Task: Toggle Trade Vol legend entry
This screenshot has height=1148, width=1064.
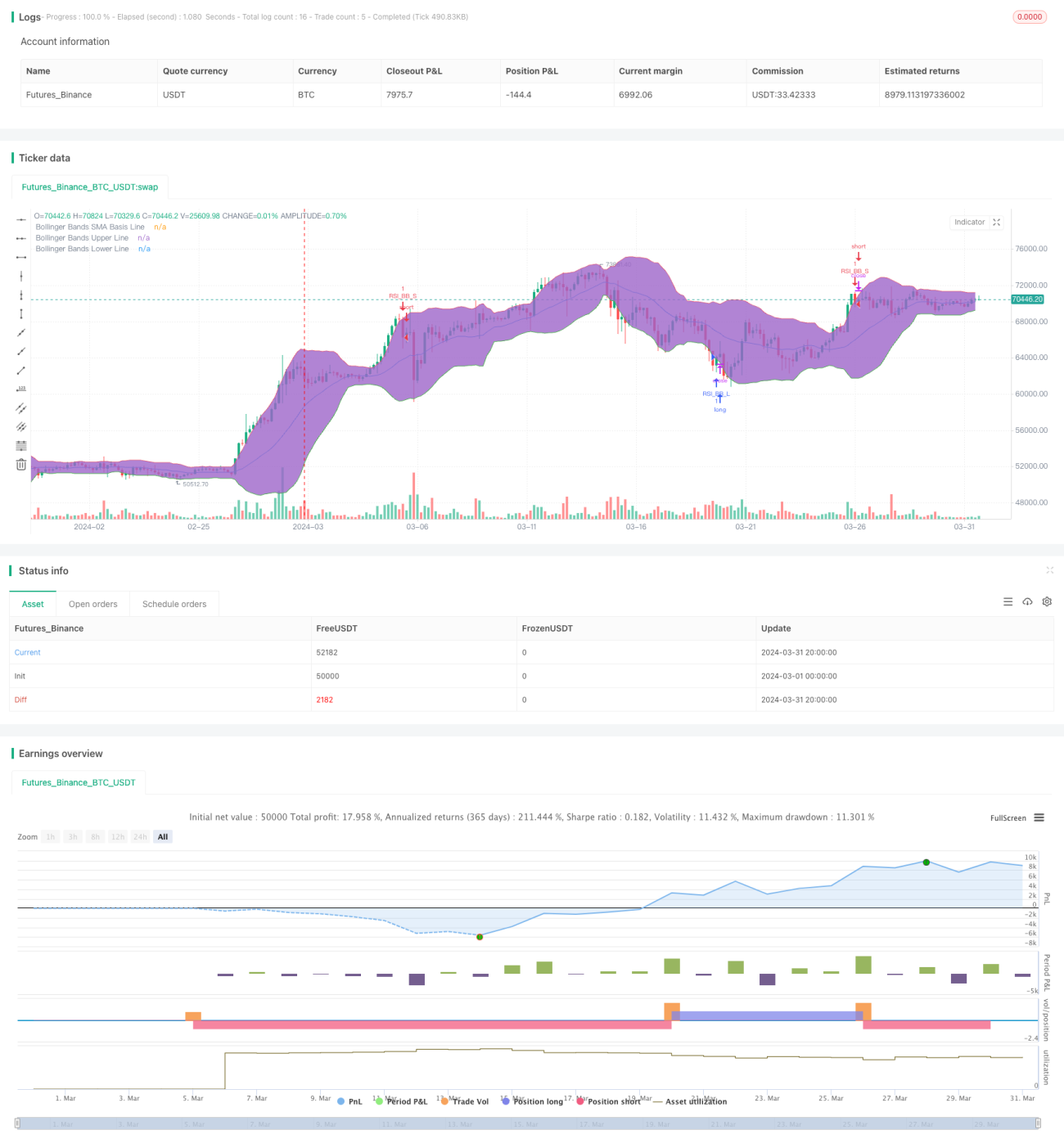Action: tap(465, 1101)
